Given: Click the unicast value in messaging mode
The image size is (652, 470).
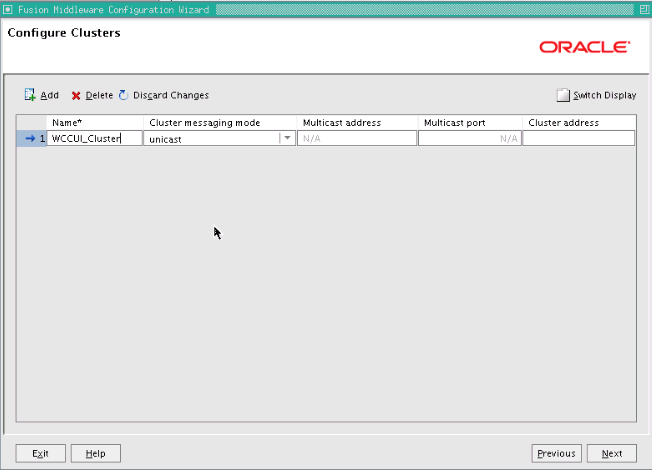Looking at the screenshot, I should pos(165,139).
